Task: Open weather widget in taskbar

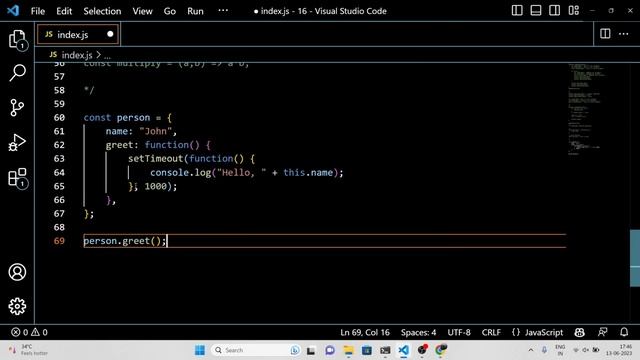Action: tap(28, 350)
